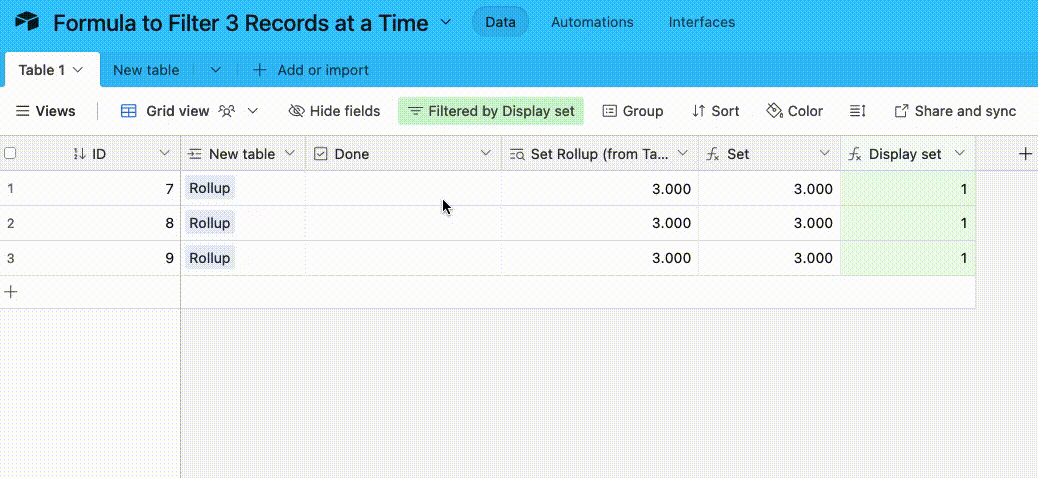Click the New table column header
1038x478 pixels.
[243, 154]
